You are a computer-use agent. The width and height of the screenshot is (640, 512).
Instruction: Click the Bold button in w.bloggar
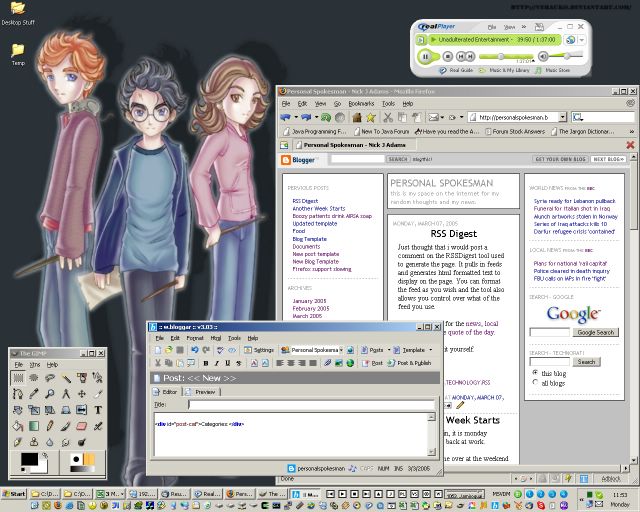(206, 363)
